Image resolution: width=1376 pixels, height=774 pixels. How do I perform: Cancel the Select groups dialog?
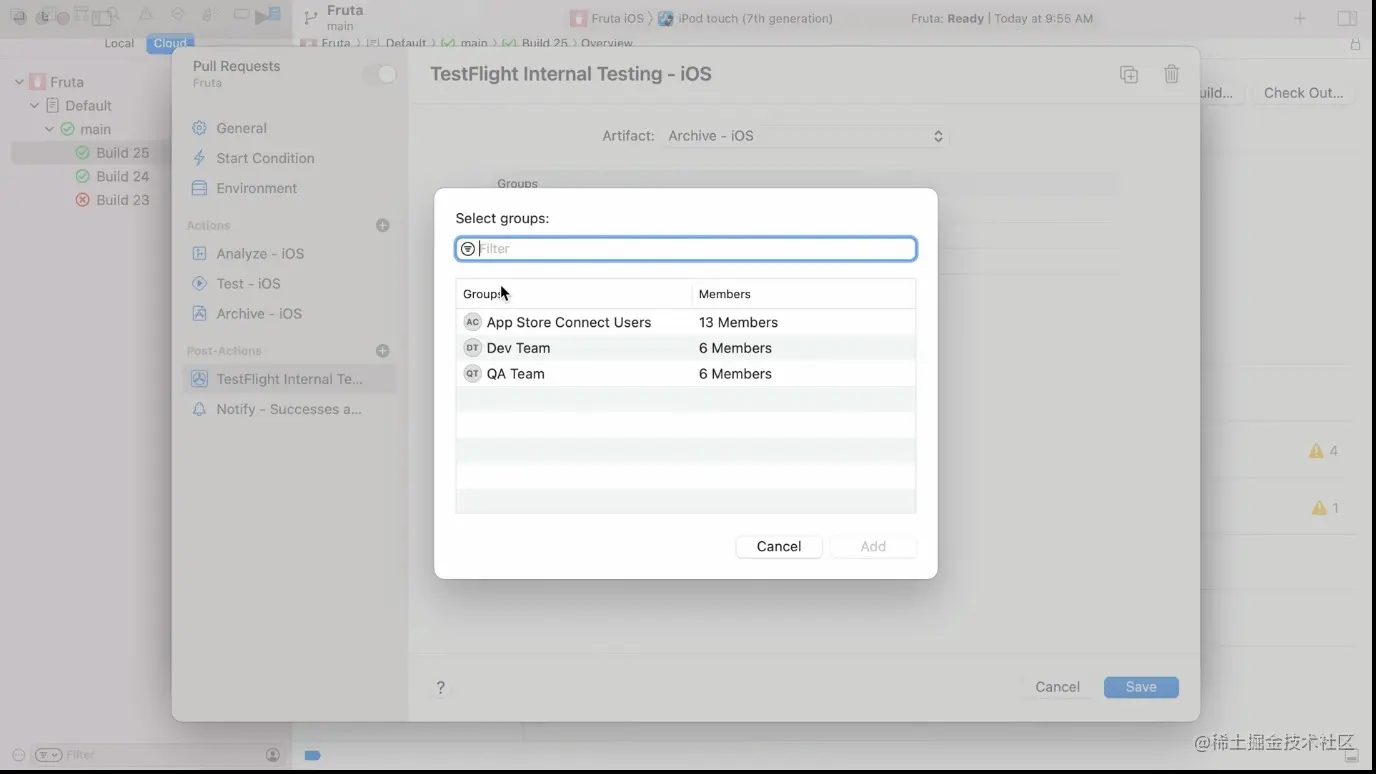pyautogui.click(x=779, y=546)
